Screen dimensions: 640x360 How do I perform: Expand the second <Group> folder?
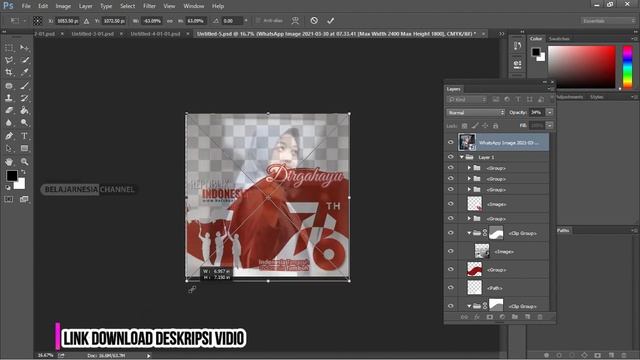click(469, 179)
